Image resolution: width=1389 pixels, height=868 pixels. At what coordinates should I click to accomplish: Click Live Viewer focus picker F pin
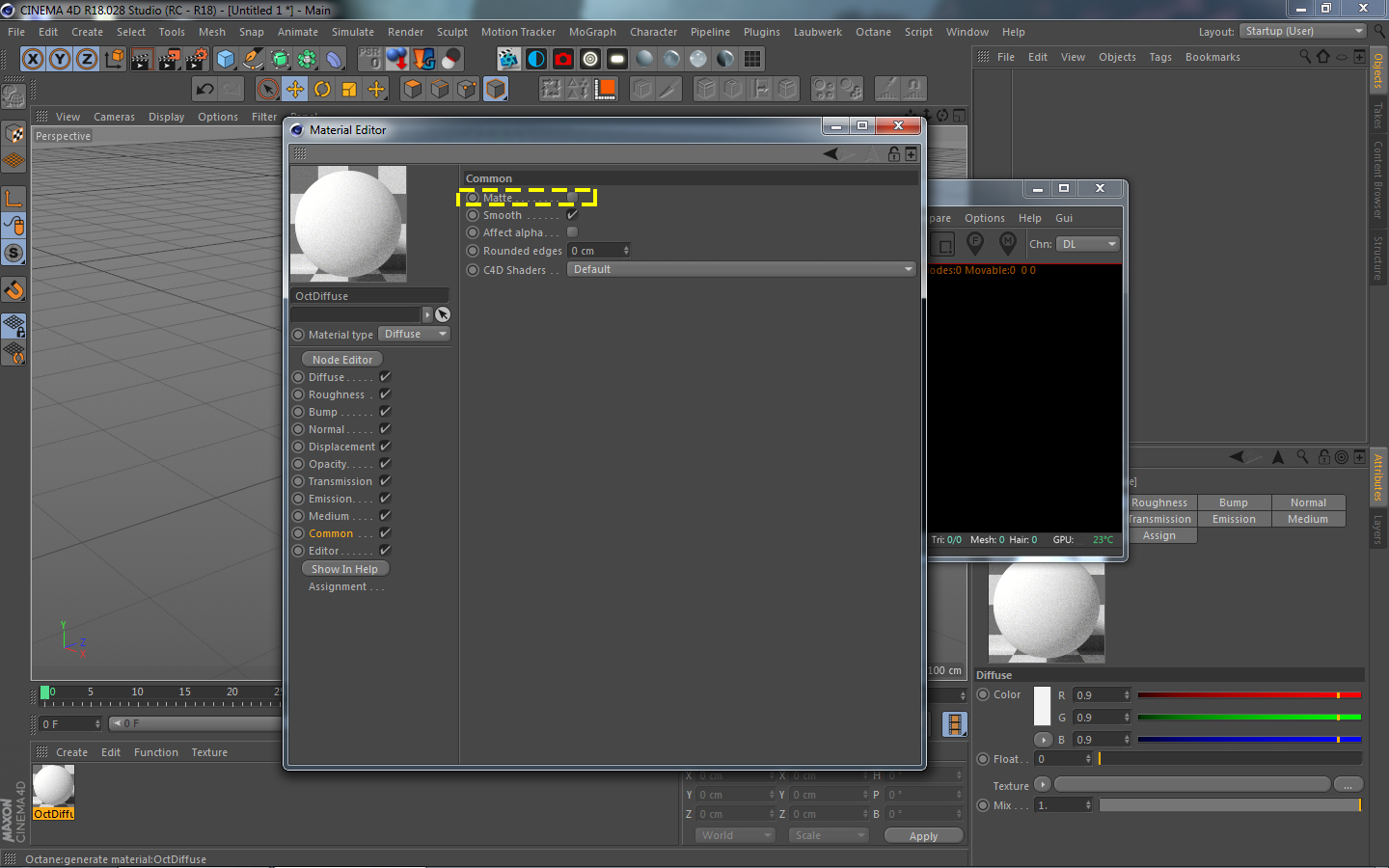975,242
